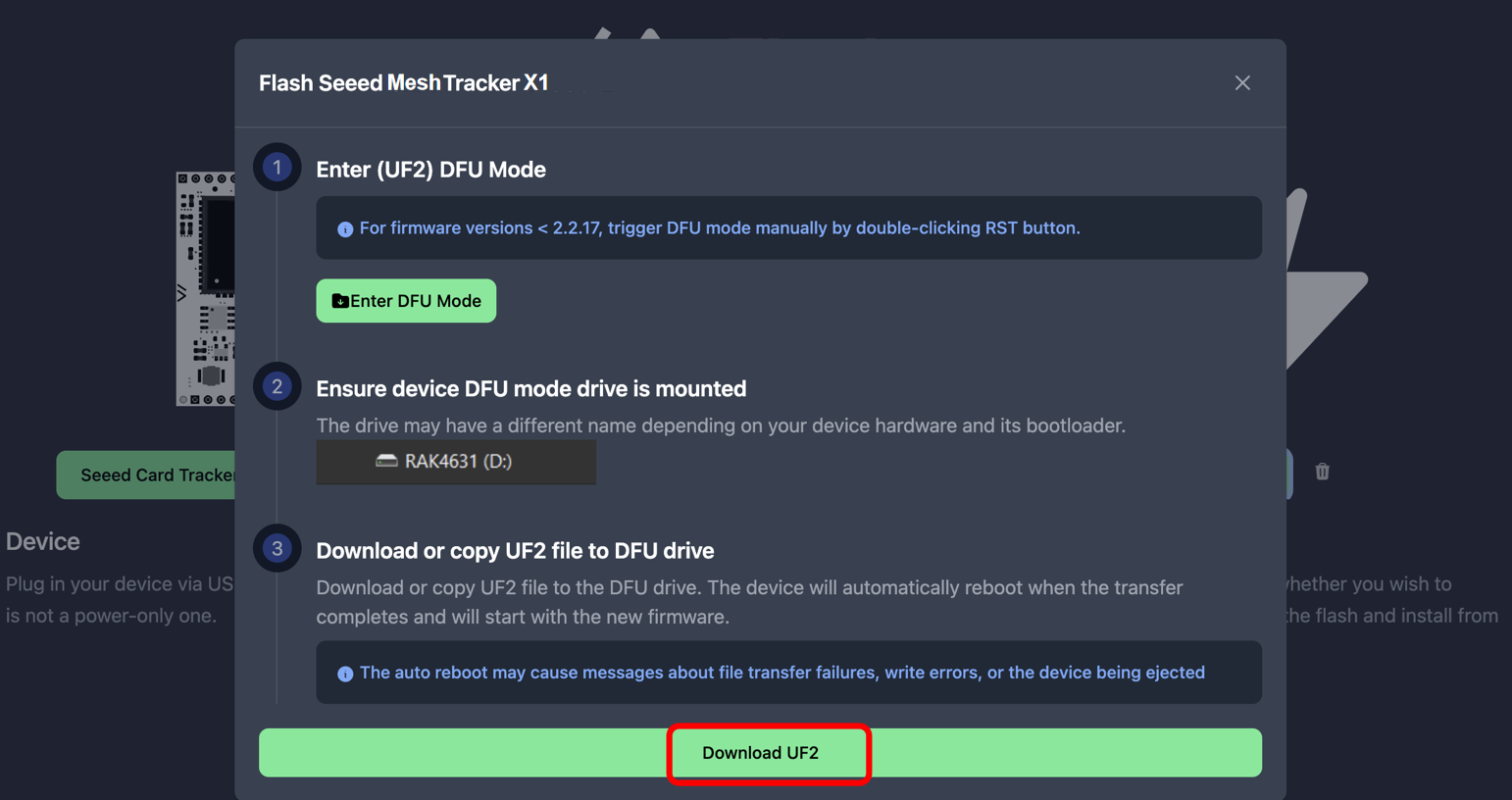The height and width of the screenshot is (800, 1512).
Task: Click the auto reboot warning notice box
Action: (788, 673)
